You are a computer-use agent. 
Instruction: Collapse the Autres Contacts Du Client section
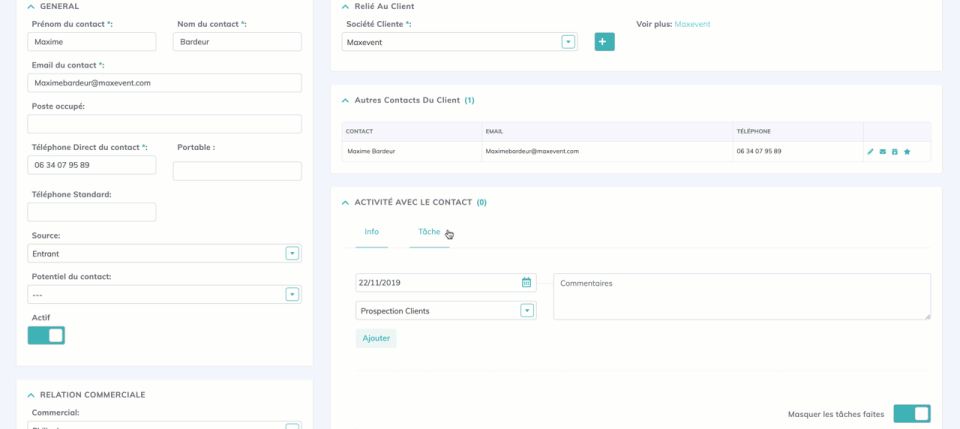point(345,100)
